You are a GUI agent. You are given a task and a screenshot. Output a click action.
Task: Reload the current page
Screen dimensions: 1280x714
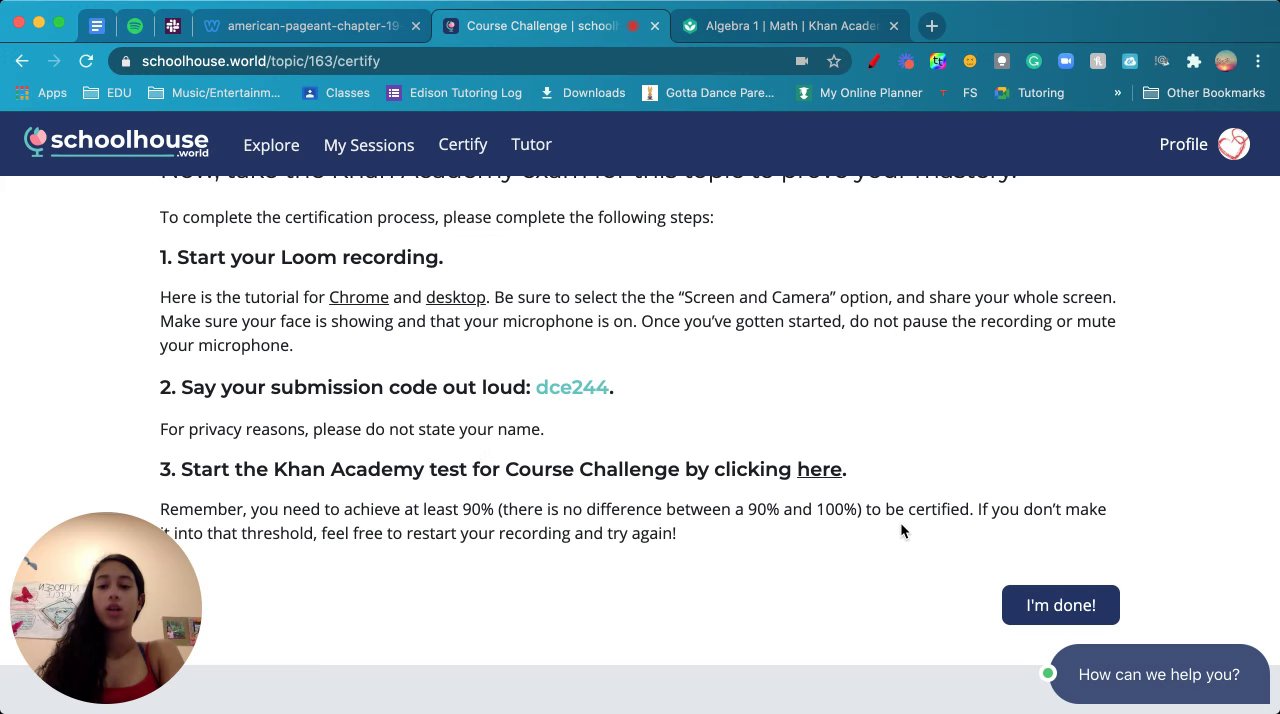click(86, 61)
